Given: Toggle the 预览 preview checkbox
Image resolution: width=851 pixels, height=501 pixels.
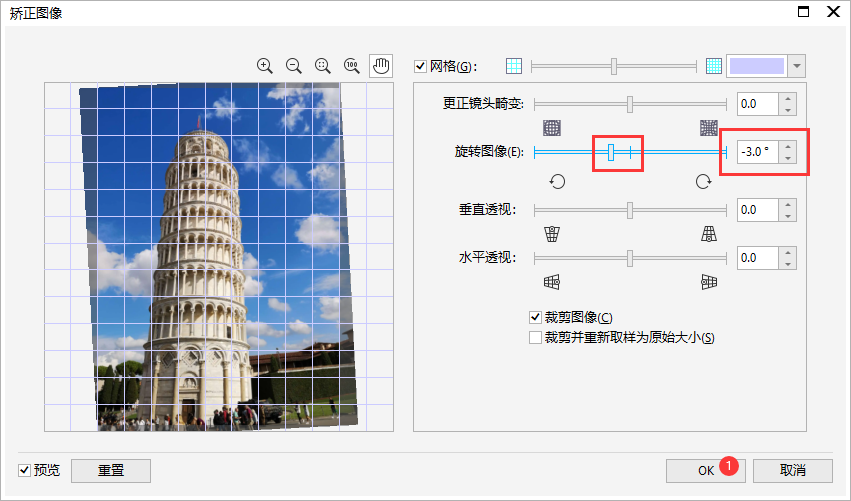Looking at the screenshot, I should [24, 470].
